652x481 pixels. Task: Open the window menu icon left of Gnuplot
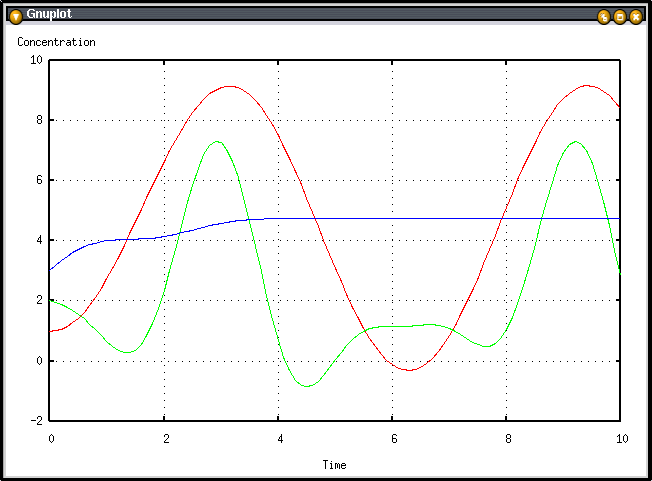tap(15, 15)
